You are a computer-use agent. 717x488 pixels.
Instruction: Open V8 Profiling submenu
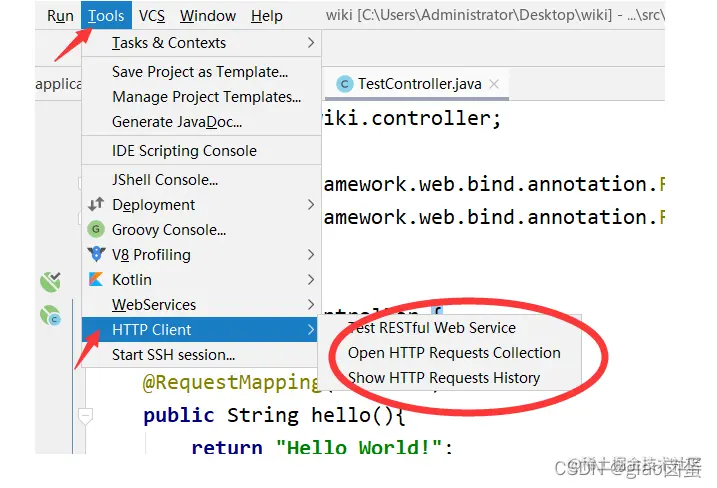point(201,255)
